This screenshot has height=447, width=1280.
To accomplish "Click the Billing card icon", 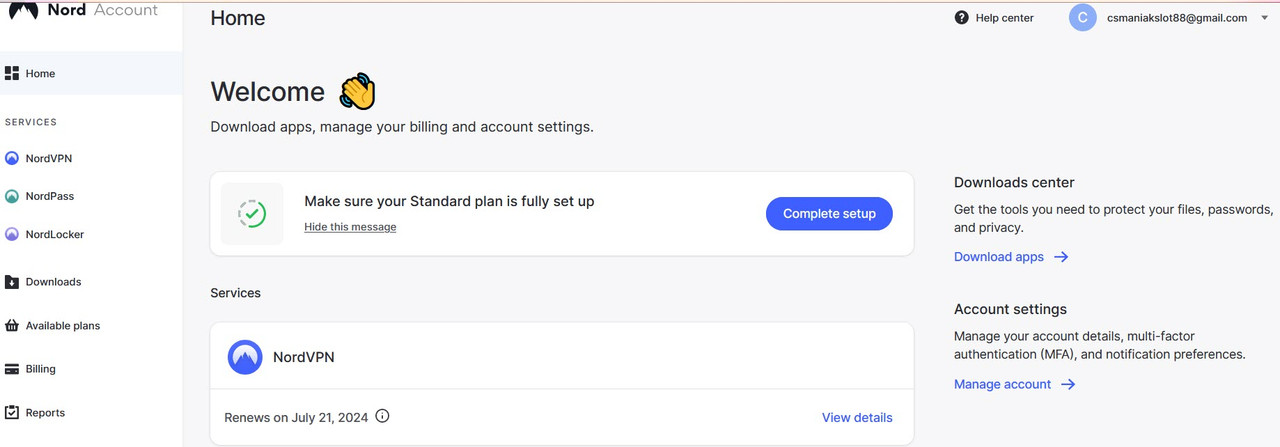I will (x=12, y=369).
